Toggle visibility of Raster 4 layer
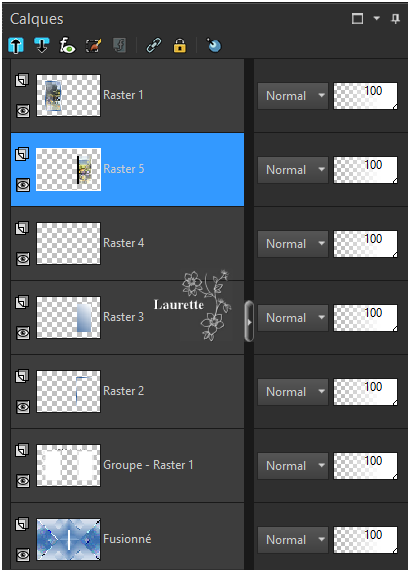Screen dimensions: 410x572 pyautogui.click(x=23, y=259)
